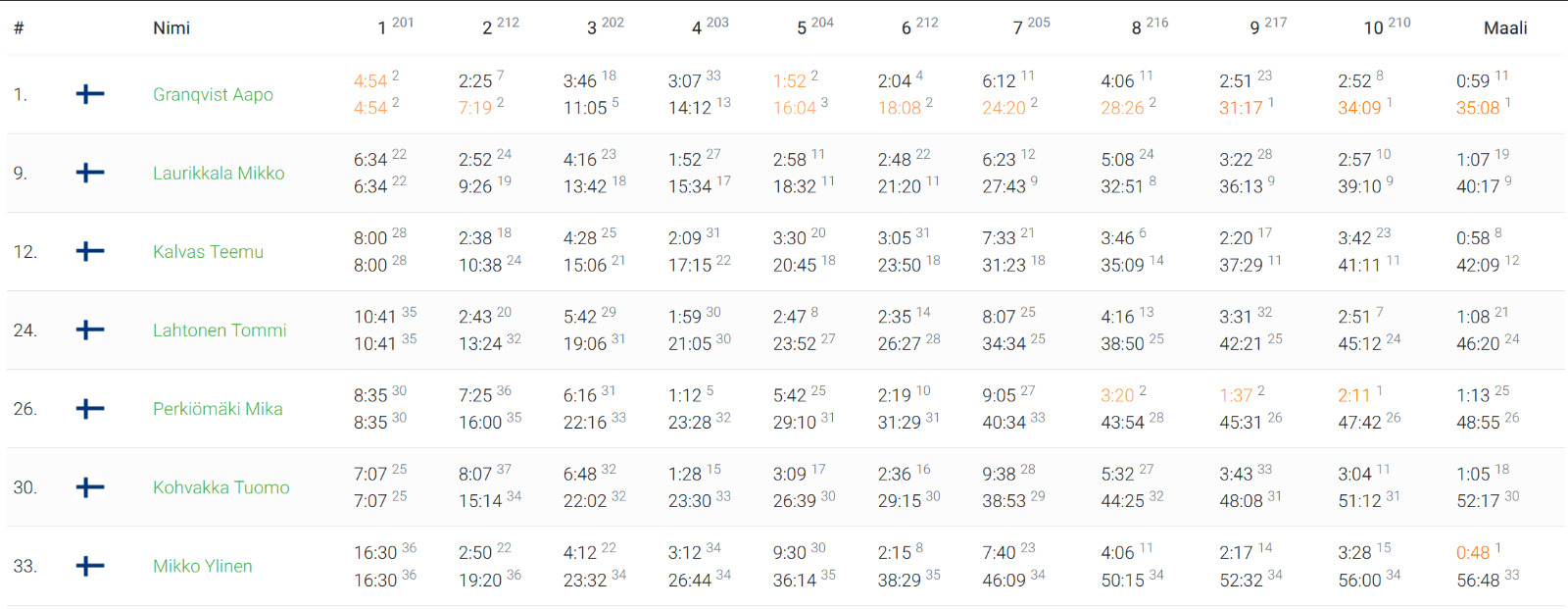Viewport: 1568px width, 609px height.
Task: Click Finnish flag icon beside Kohvakka Tuomo
Action: tap(90, 487)
